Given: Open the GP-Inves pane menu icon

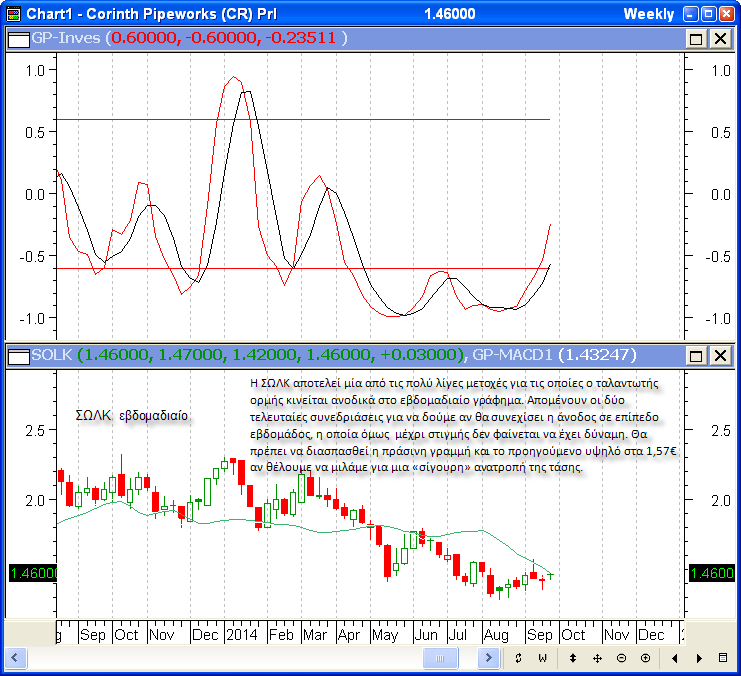Looking at the screenshot, I should tap(17, 38).
